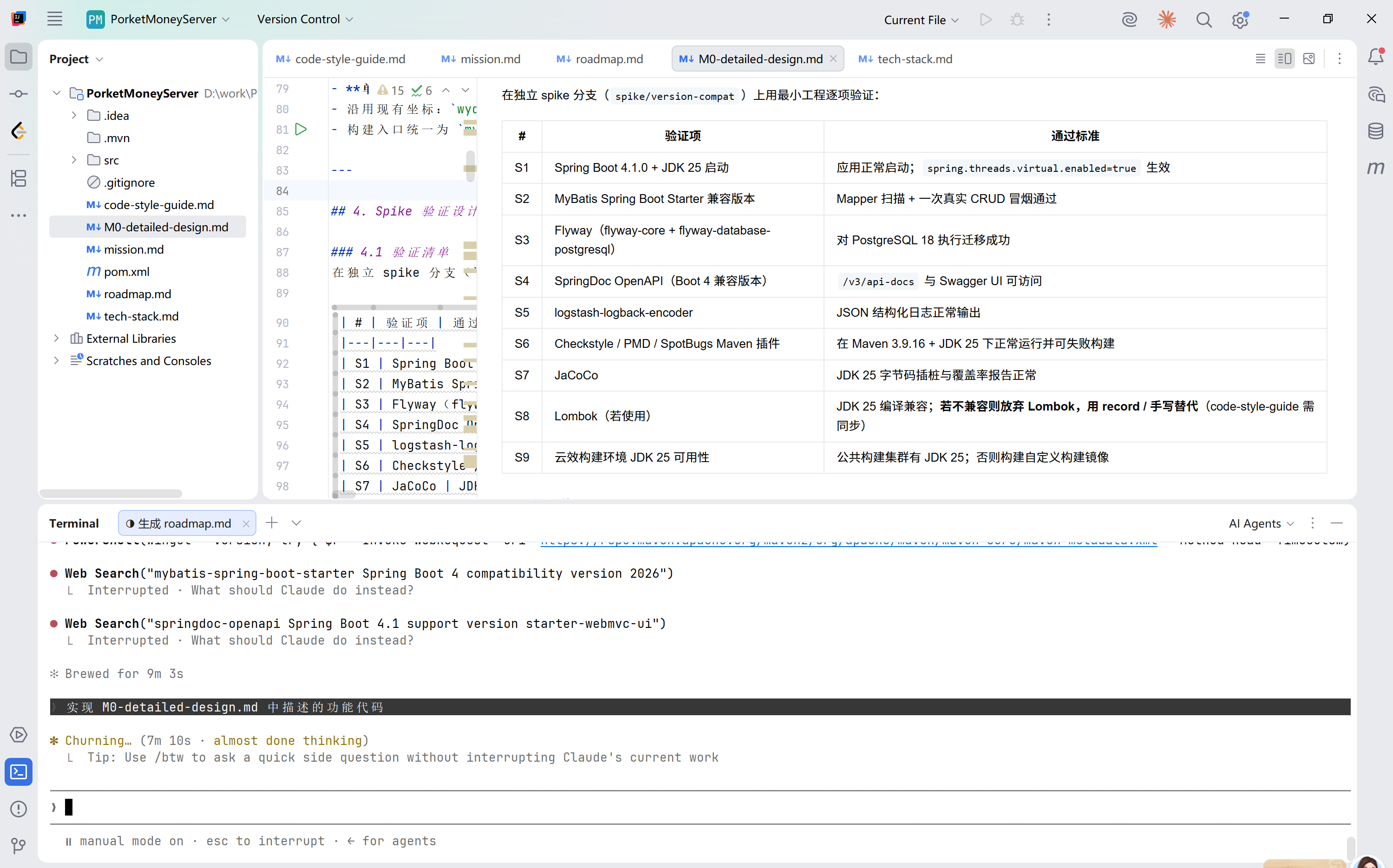Collapse the PorketMoneyServer root node
The height and width of the screenshot is (868, 1393).
[56, 93]
